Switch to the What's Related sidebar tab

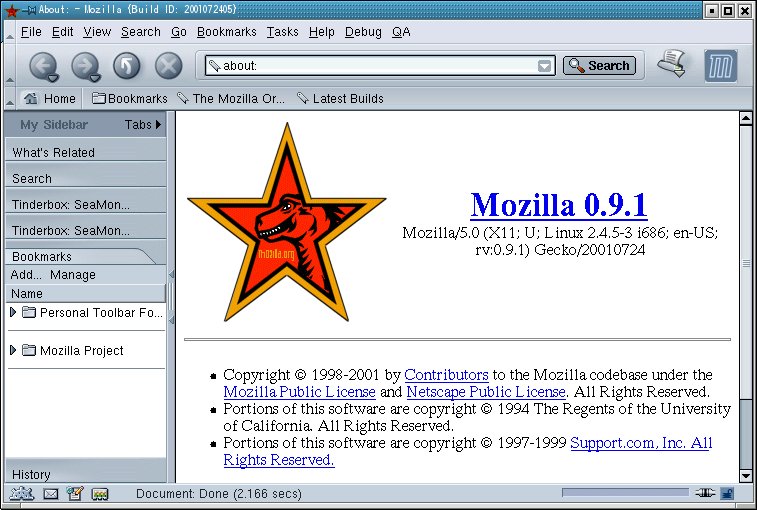pos(85,152)
